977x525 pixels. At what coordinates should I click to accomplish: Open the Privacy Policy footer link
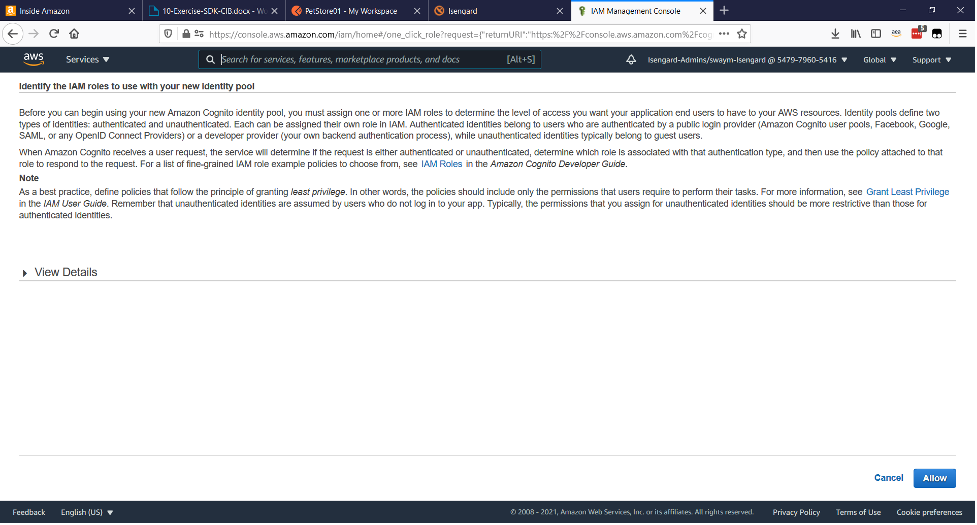pos(796,513)
